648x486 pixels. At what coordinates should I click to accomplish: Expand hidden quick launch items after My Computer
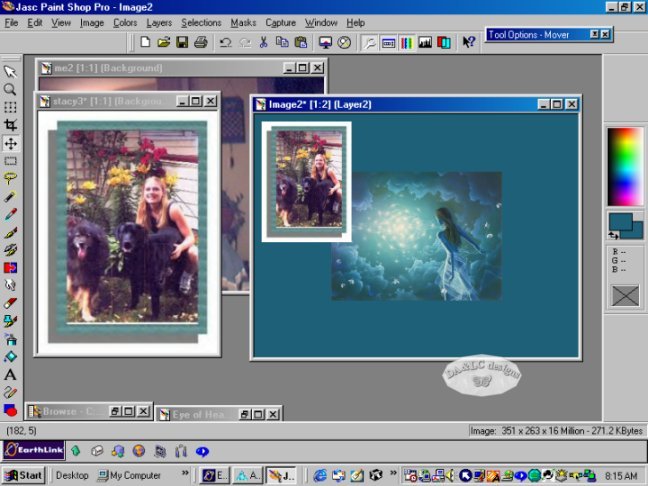click(185, 472)
